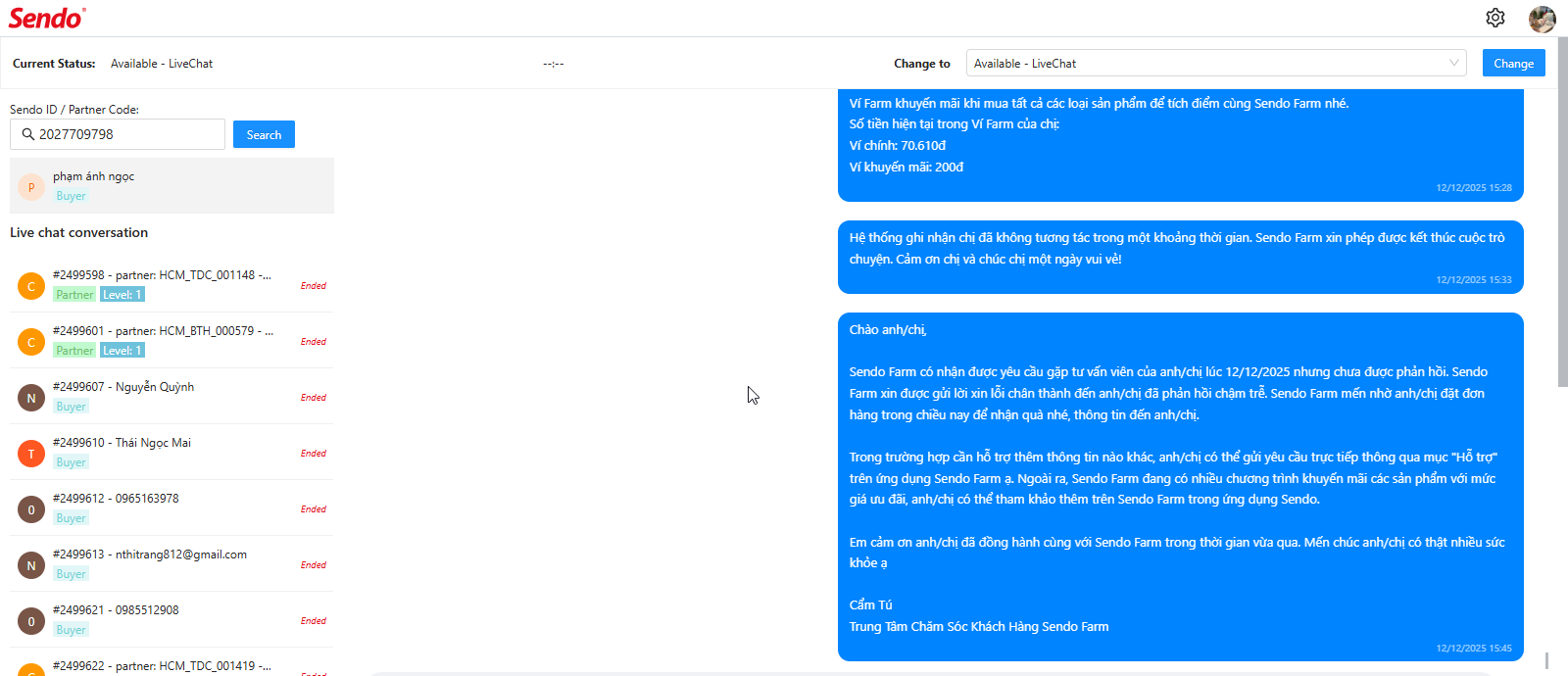1568x676 pixels.
Task: Click avatar 0 of conversation #2499612
Action: tap(31, 508)
